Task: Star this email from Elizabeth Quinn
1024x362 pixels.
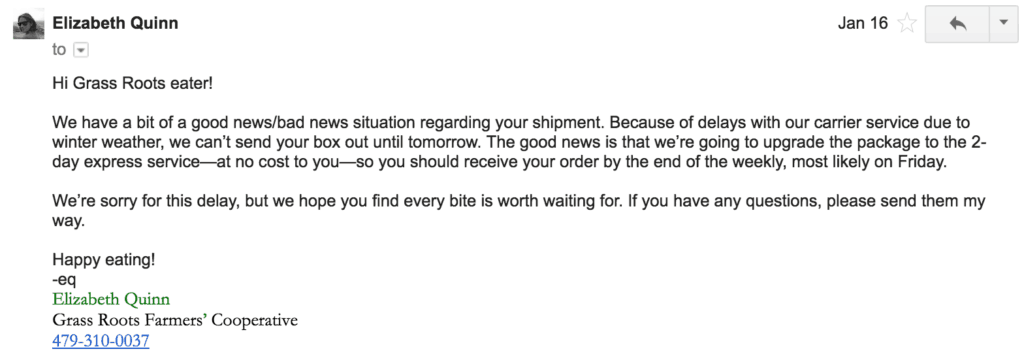Action: 907,24
